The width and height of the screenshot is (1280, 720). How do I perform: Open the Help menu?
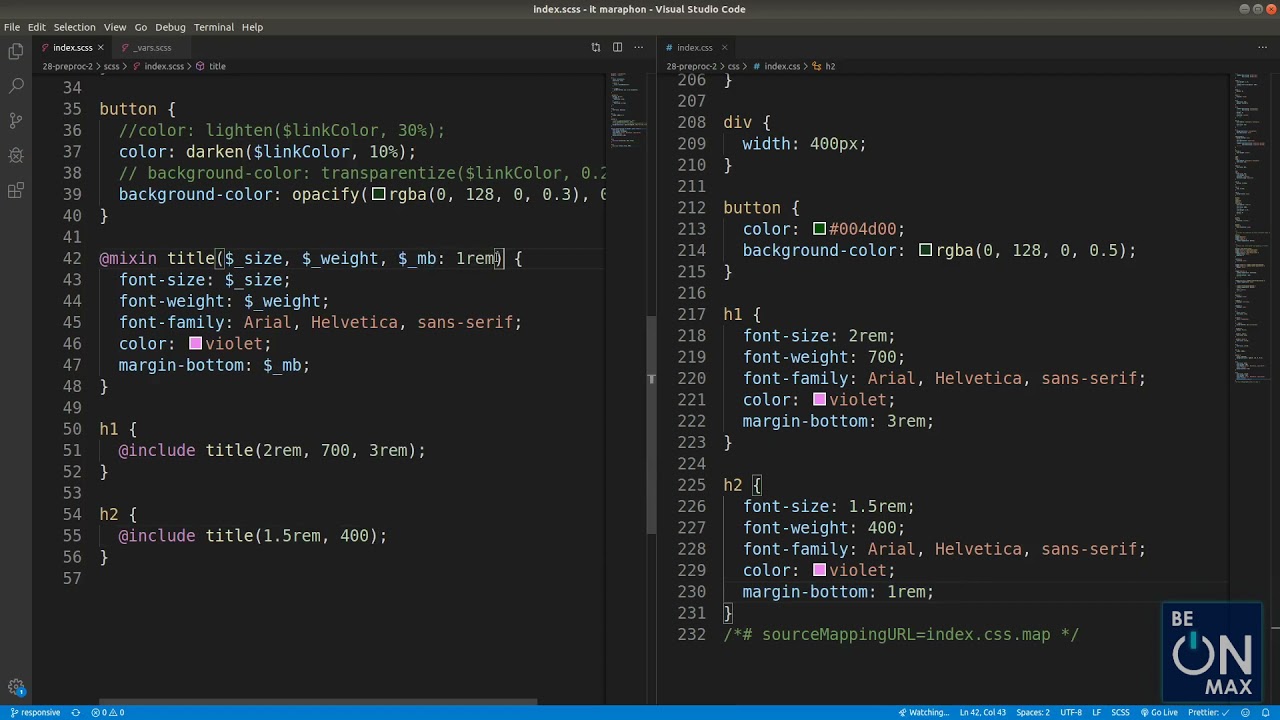tap(252, 27)
